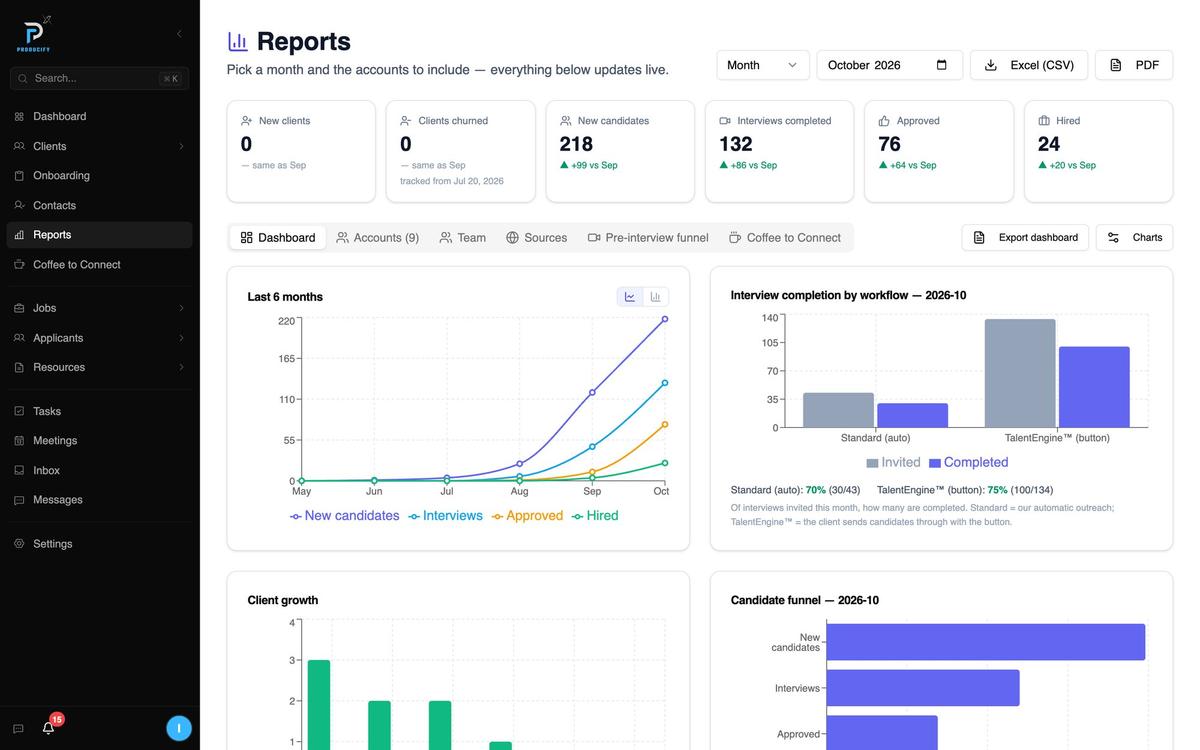Viewport: 1200px width, 750px height.
Task: Click the October 2026 date field
Action: [x=890, y=65]
